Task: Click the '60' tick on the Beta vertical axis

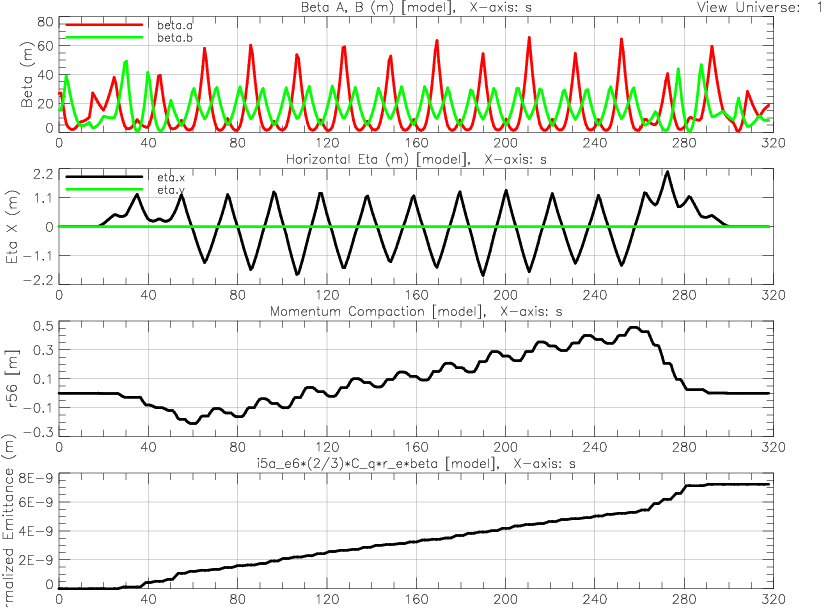Action: [46, 46]
